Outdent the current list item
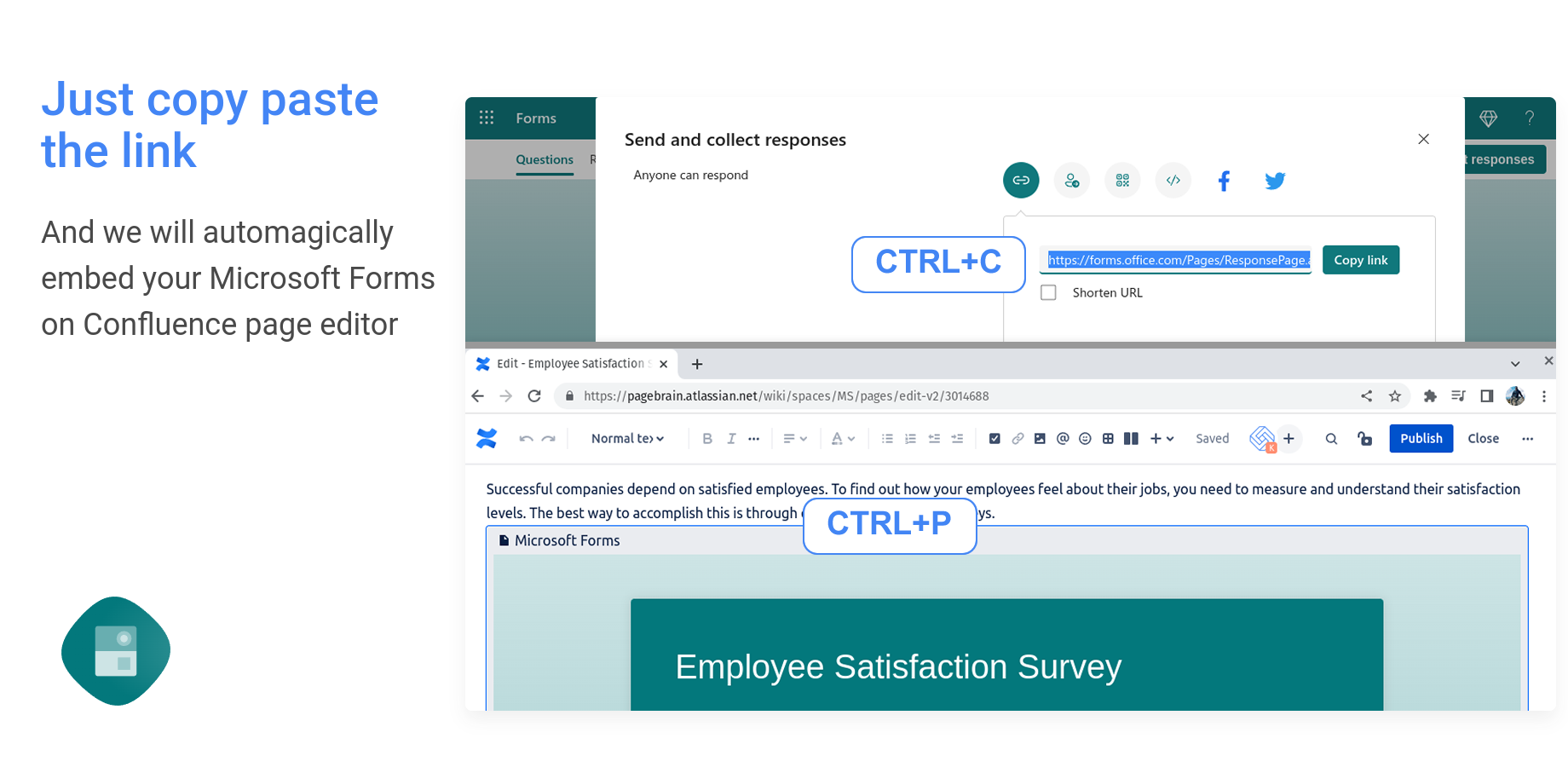Screen dimensions: 1568x767 pyautogui.click(x=934, y=439)
